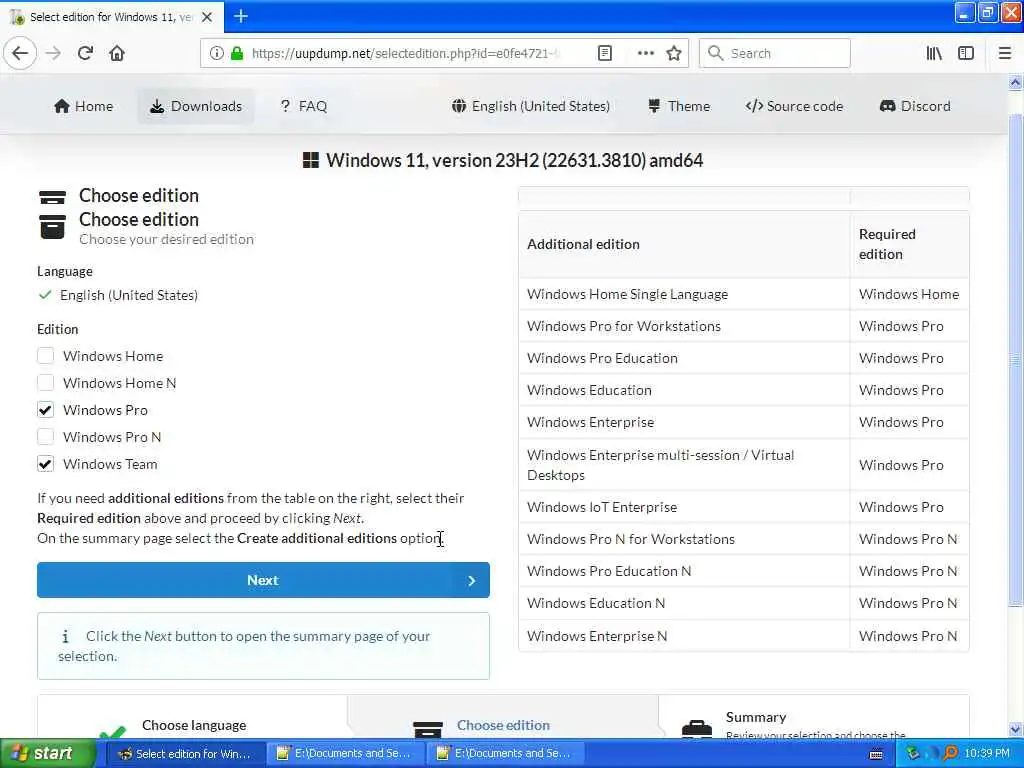Go back using the browser back arrow
This screenshot has height=768, width=1024.
20,53
